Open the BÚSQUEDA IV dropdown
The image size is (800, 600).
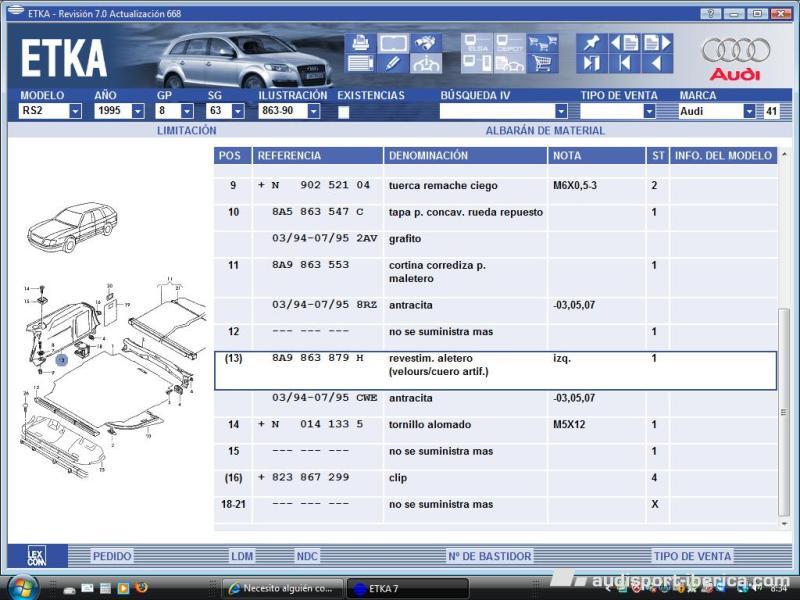561,111
